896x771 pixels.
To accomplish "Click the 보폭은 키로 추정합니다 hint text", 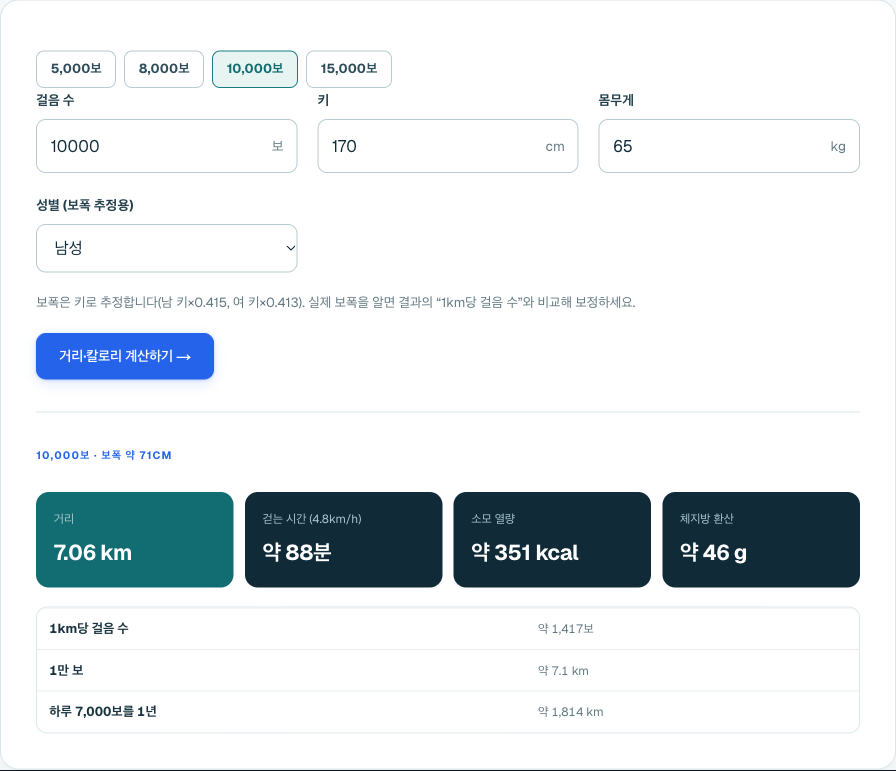I will coord(336,302).
